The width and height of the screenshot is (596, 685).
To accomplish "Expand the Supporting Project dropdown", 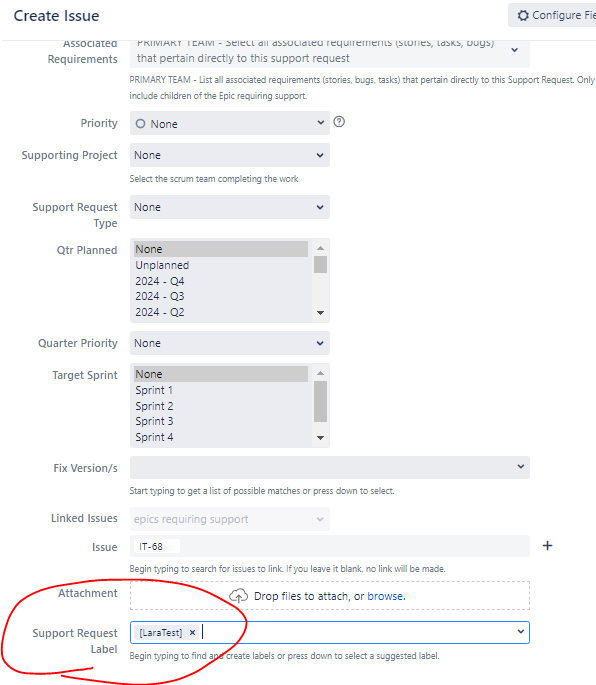I will click(230, 155).
